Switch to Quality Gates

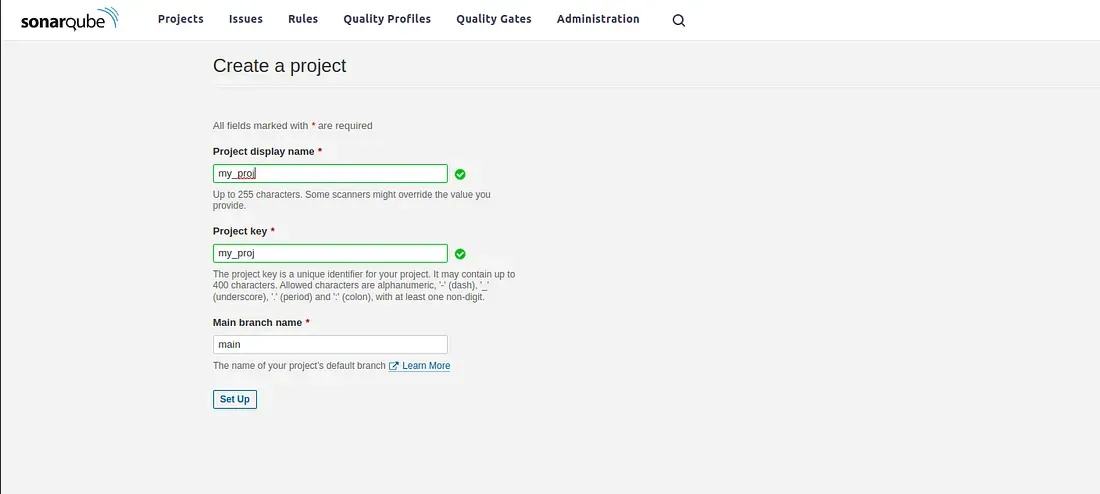(x=494, y=19)
